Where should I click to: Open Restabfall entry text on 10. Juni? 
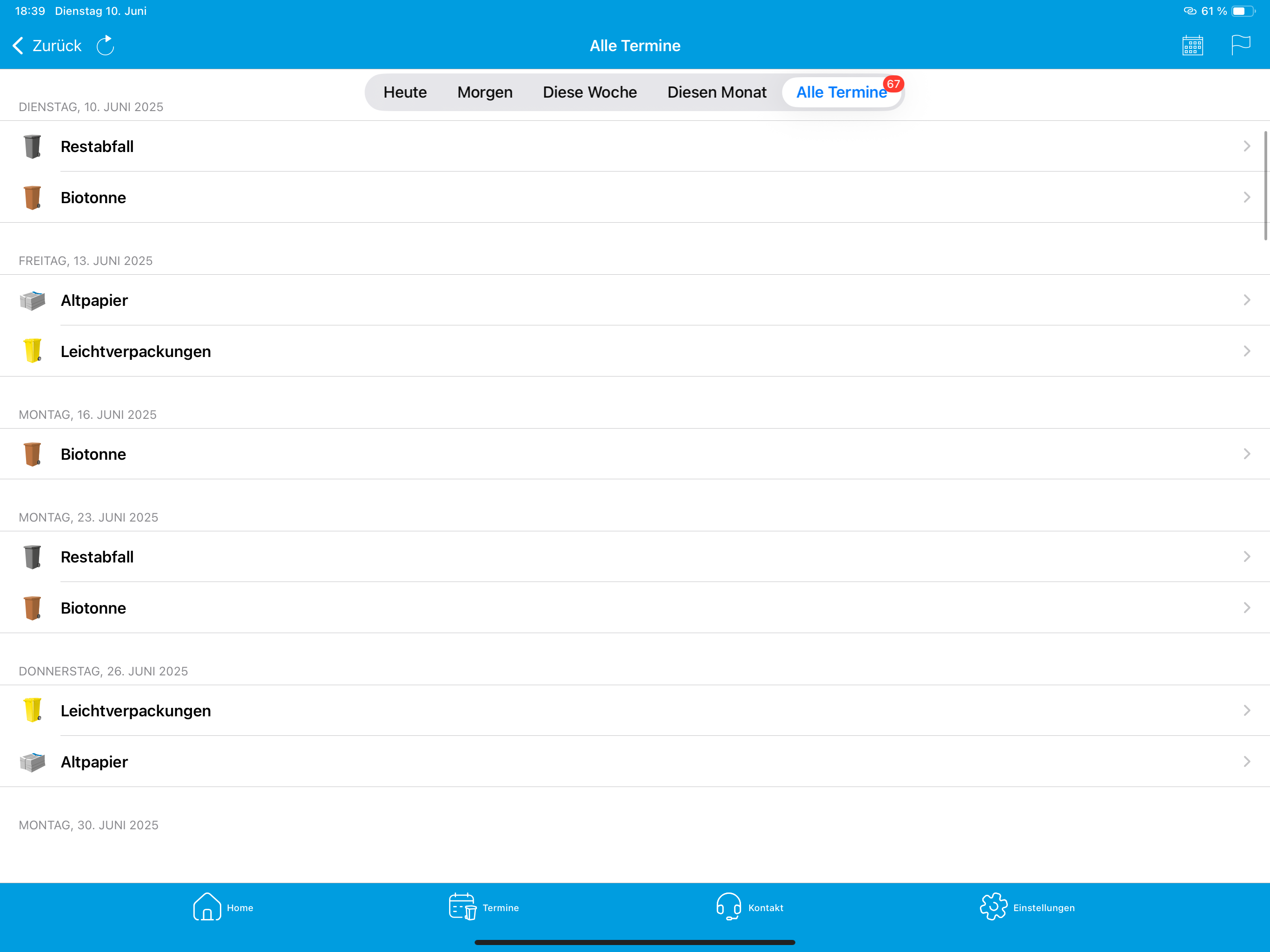tap(97, 146)
